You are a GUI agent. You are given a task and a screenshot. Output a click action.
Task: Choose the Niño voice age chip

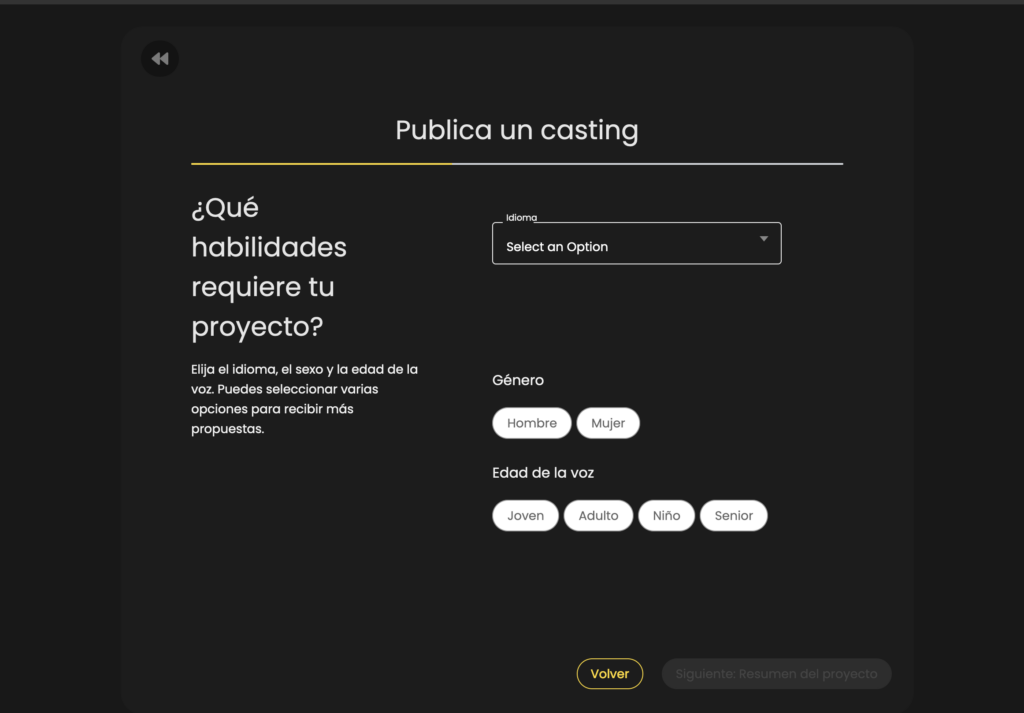[x=666, y=516]
